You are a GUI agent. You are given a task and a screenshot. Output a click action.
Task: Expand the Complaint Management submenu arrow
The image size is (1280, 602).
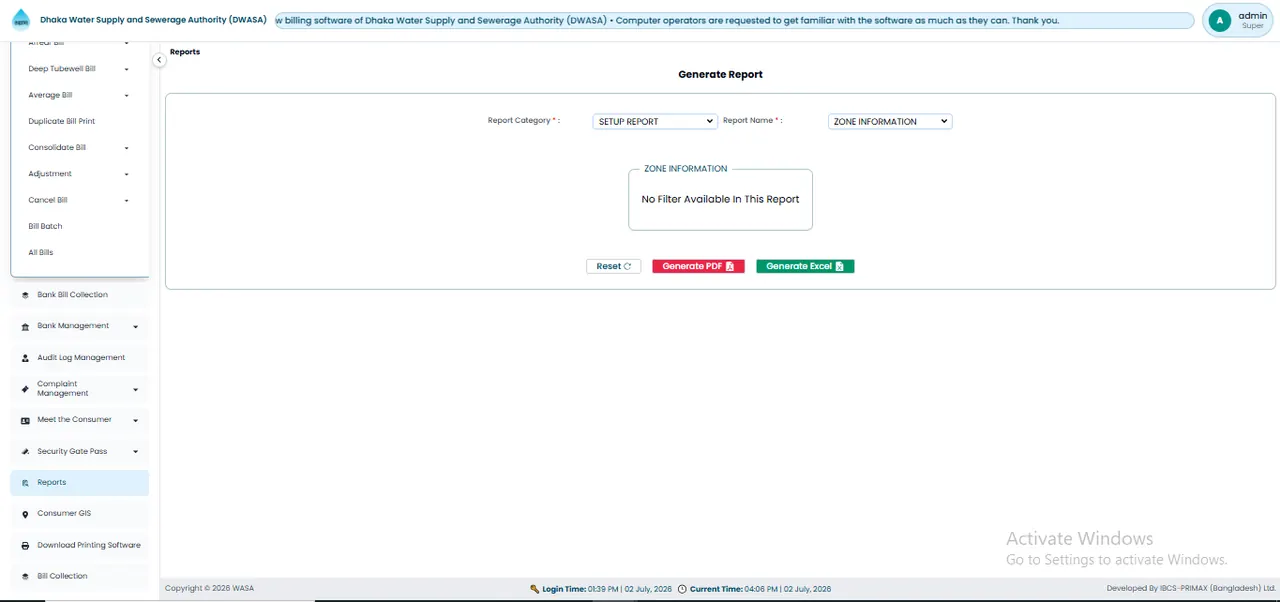(135, 390)
